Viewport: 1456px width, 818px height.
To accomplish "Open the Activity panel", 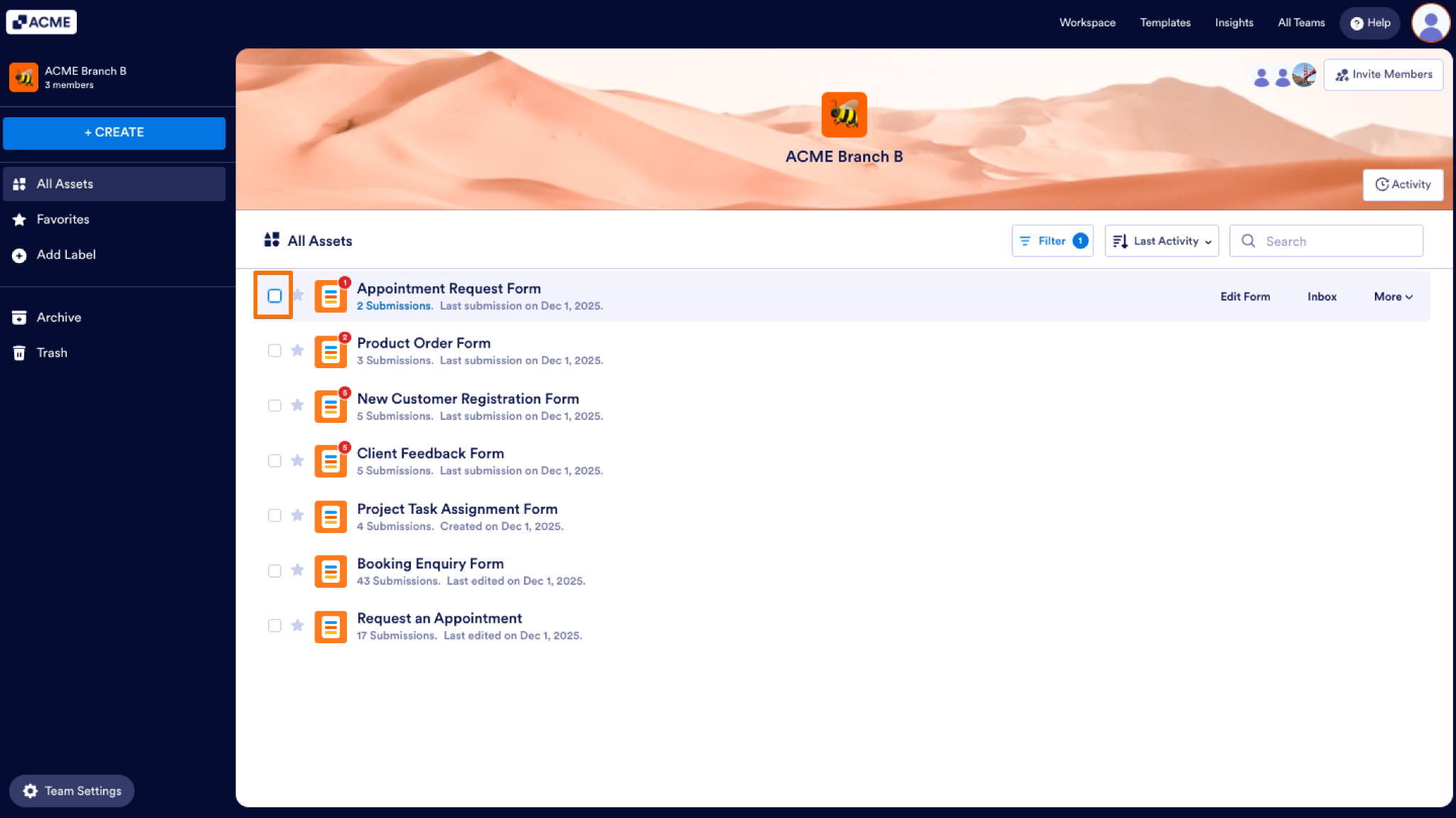I will click(x=1403, y=185).
